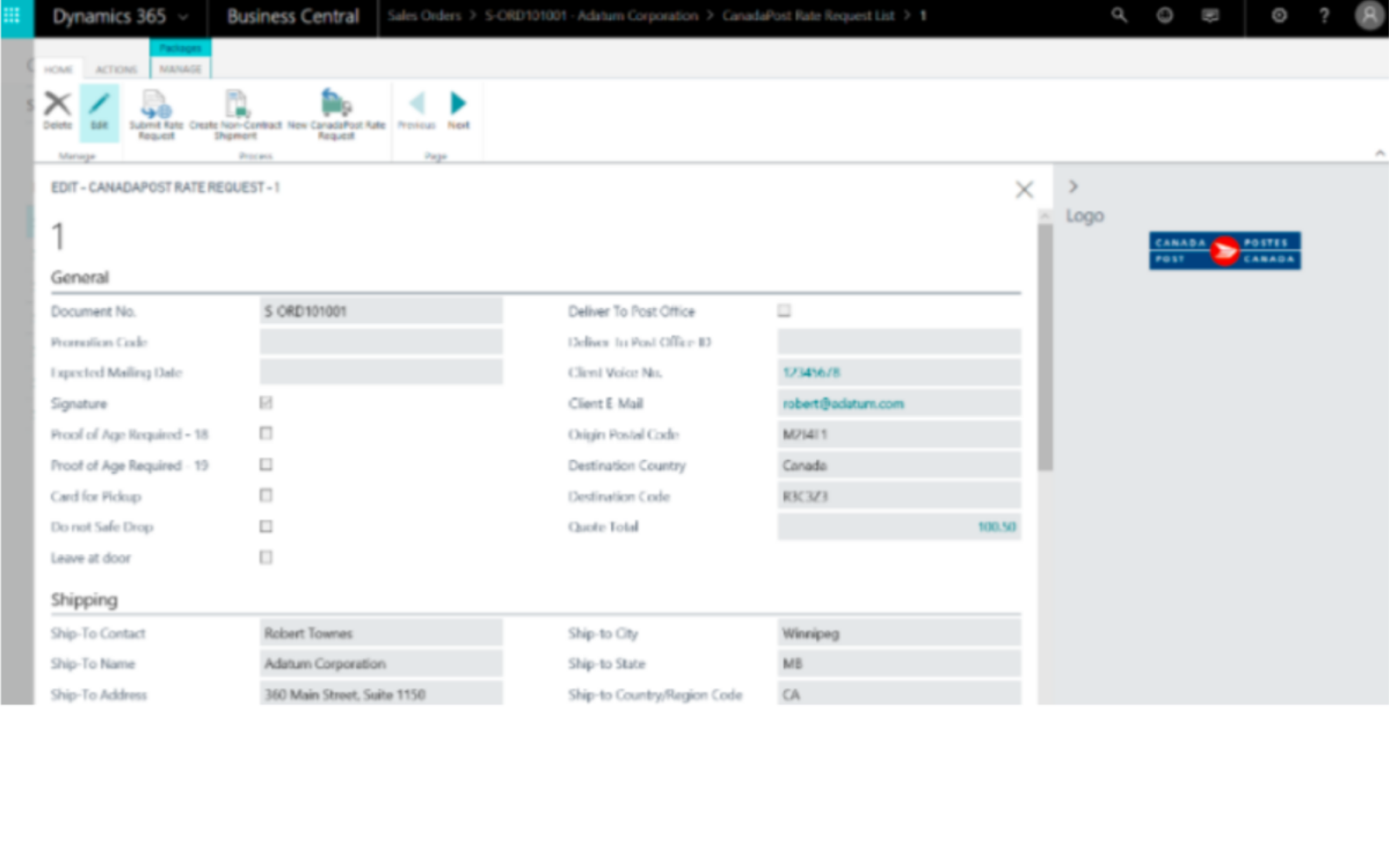This screenshot has height=868, width=1389.
Task: Click Sales Orders breadcrumb
Action: 425,16
